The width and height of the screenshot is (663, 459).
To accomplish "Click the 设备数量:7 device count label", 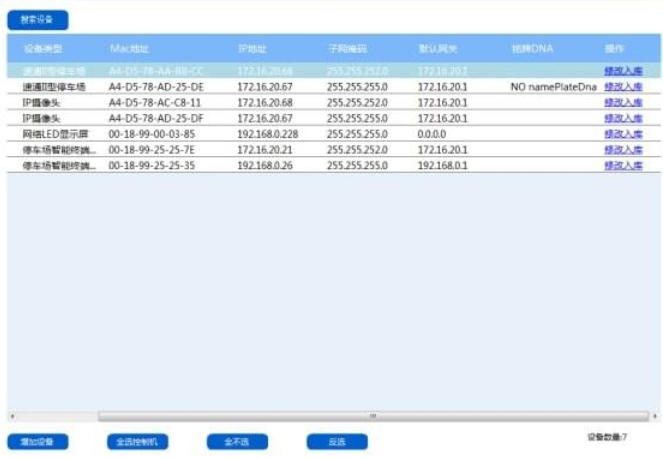I will pyautogui.click(x=607, y=437).
